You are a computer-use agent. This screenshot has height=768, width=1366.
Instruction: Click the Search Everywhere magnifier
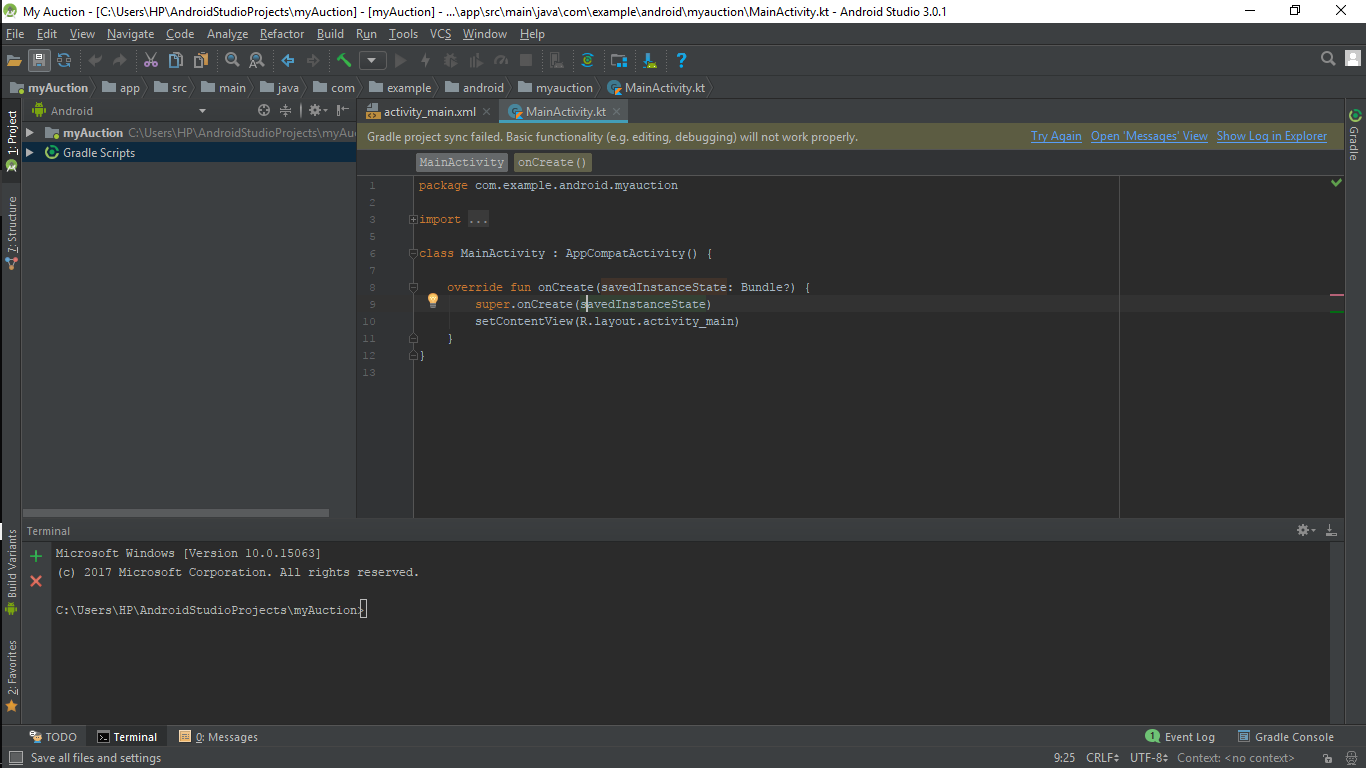coord(1328,59)
